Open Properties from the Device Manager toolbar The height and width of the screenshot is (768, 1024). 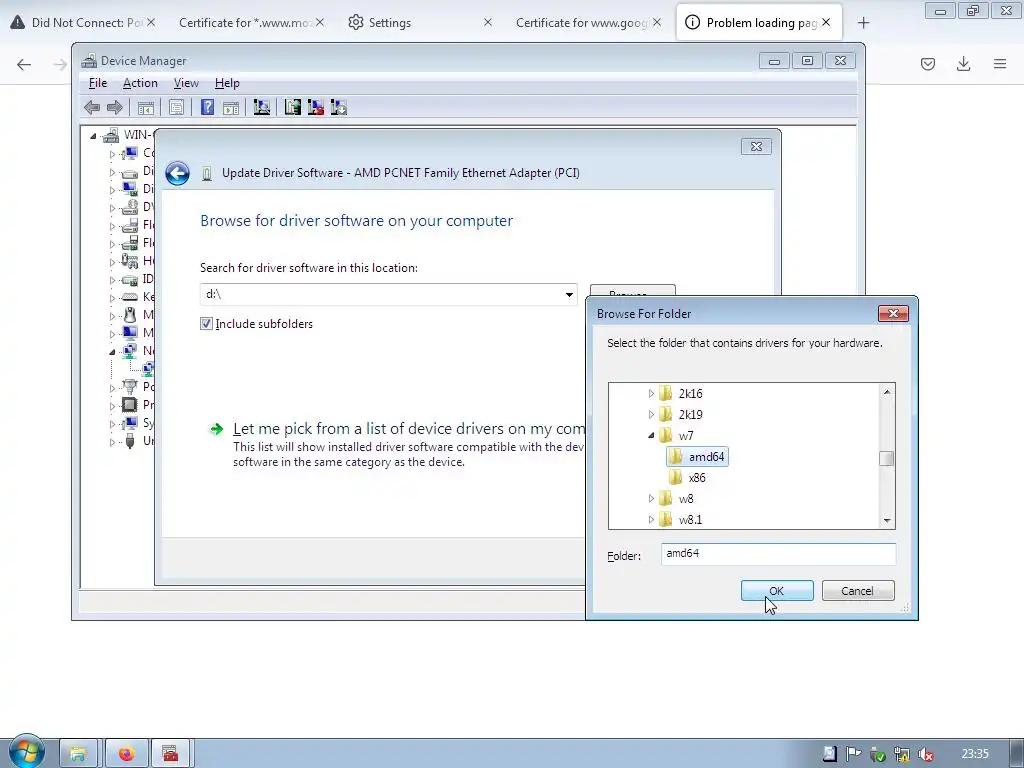pyautogui.click(x=176, y=108)
